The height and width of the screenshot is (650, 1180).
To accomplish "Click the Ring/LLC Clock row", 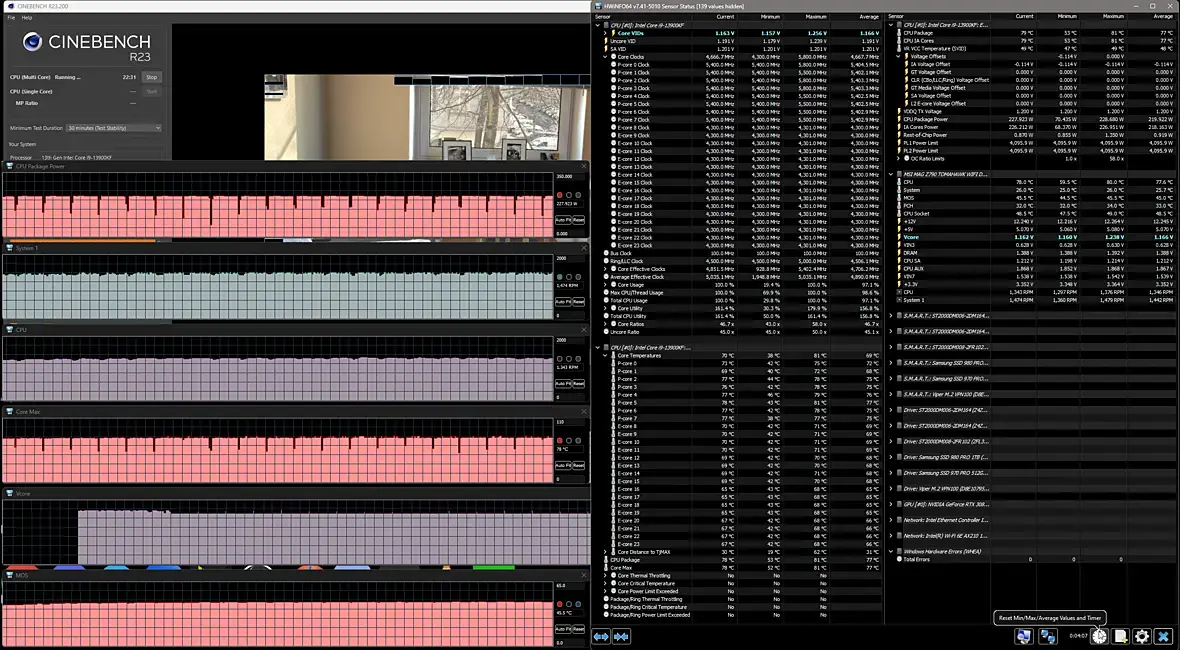I will point(740,261).
